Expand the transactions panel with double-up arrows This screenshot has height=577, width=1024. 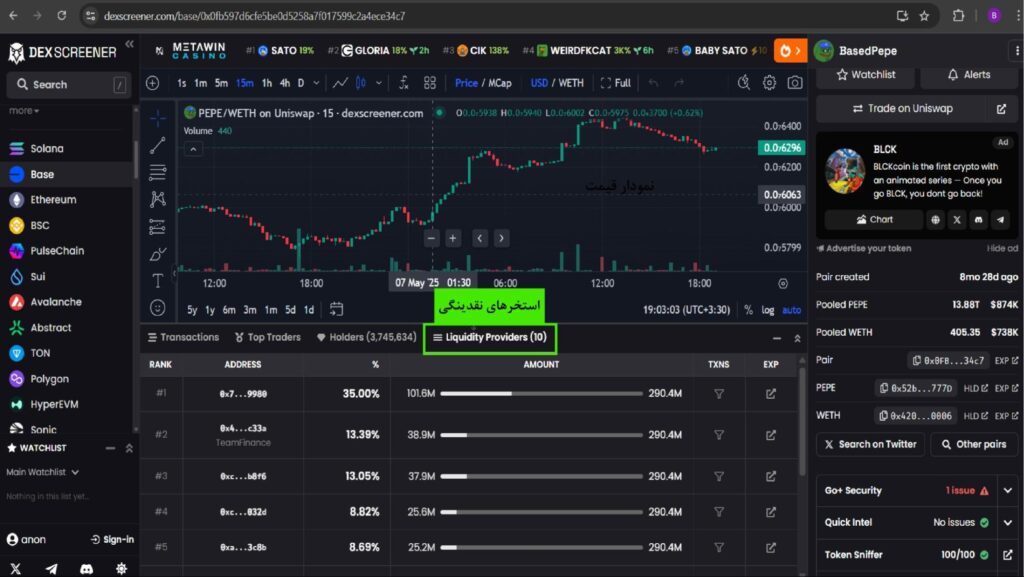click(x=797, y=338)
